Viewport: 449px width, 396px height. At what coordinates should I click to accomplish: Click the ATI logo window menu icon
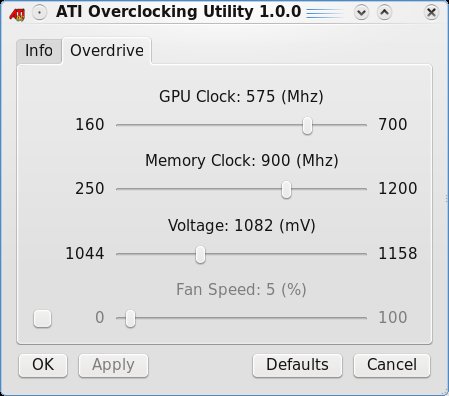pos(17,13)
